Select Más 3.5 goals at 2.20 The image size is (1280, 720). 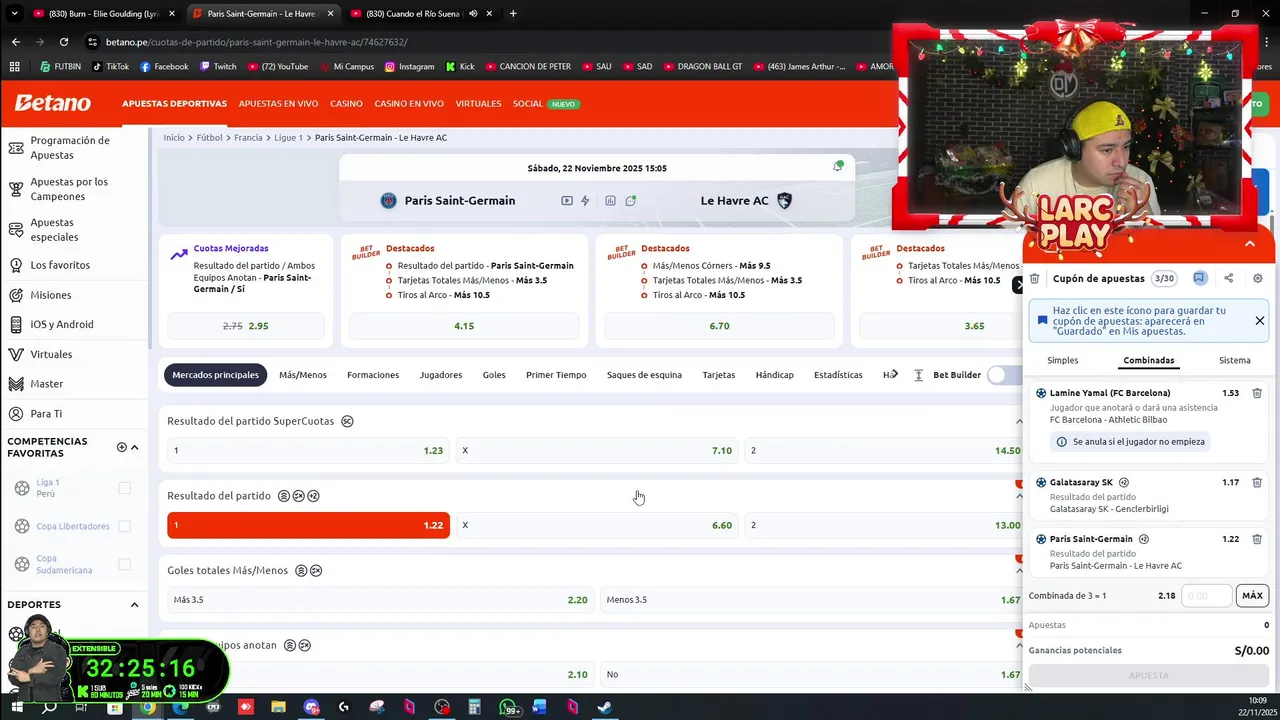click(380, 600)
